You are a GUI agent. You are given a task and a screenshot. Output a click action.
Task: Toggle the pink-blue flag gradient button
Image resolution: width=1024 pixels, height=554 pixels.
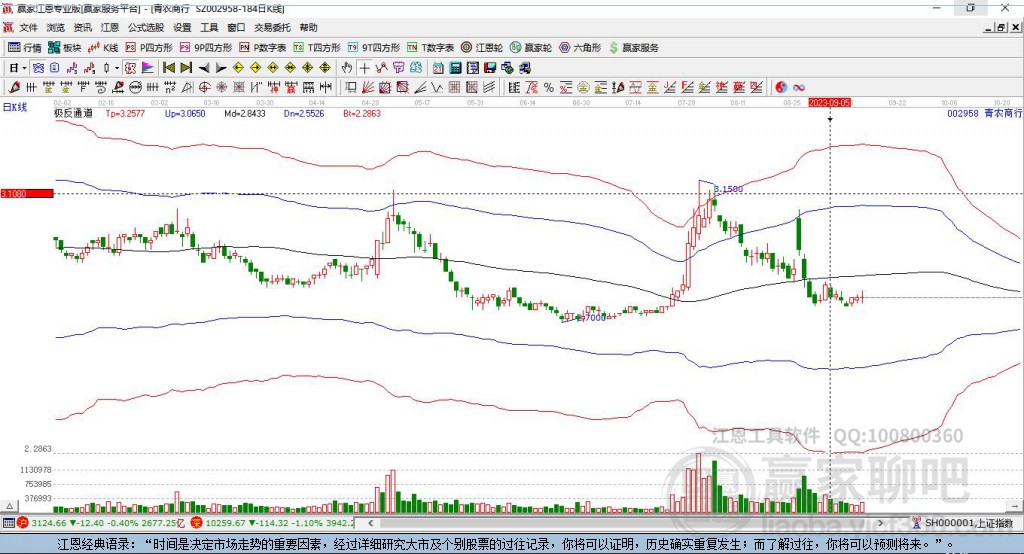(148, 68)
